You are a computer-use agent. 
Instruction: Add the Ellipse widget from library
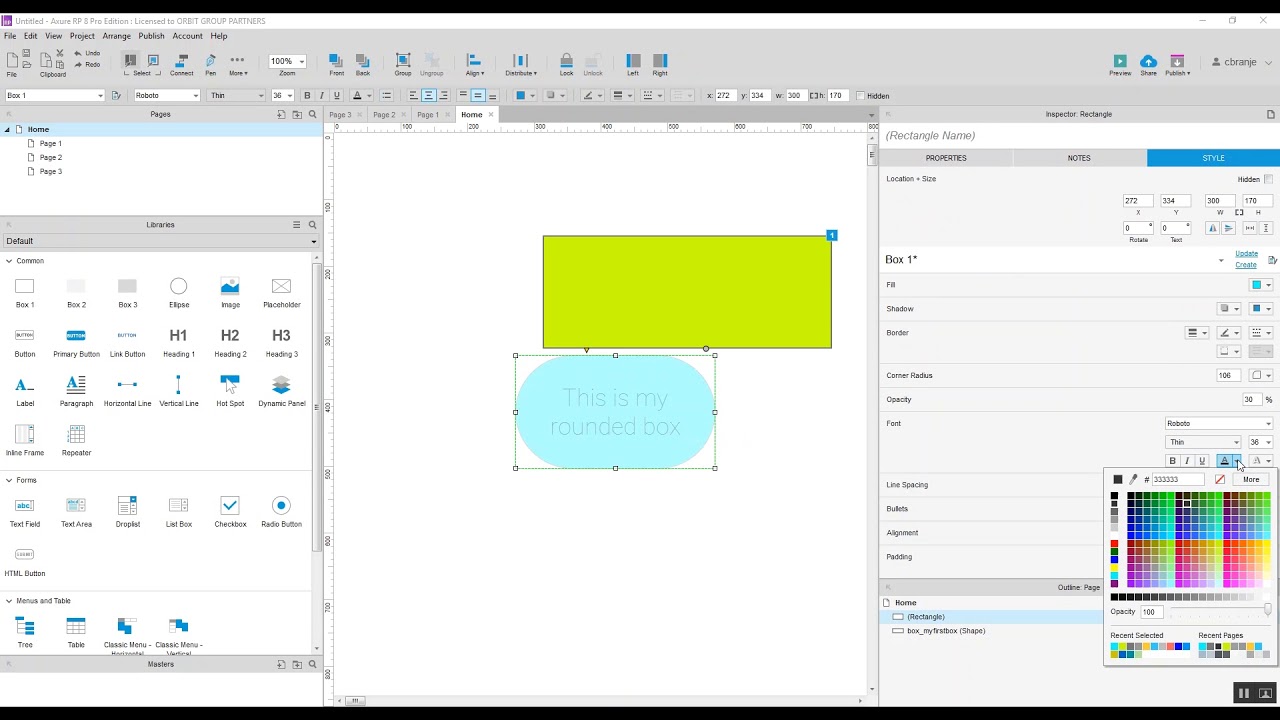pyautogui.click(x=179, y=293)
